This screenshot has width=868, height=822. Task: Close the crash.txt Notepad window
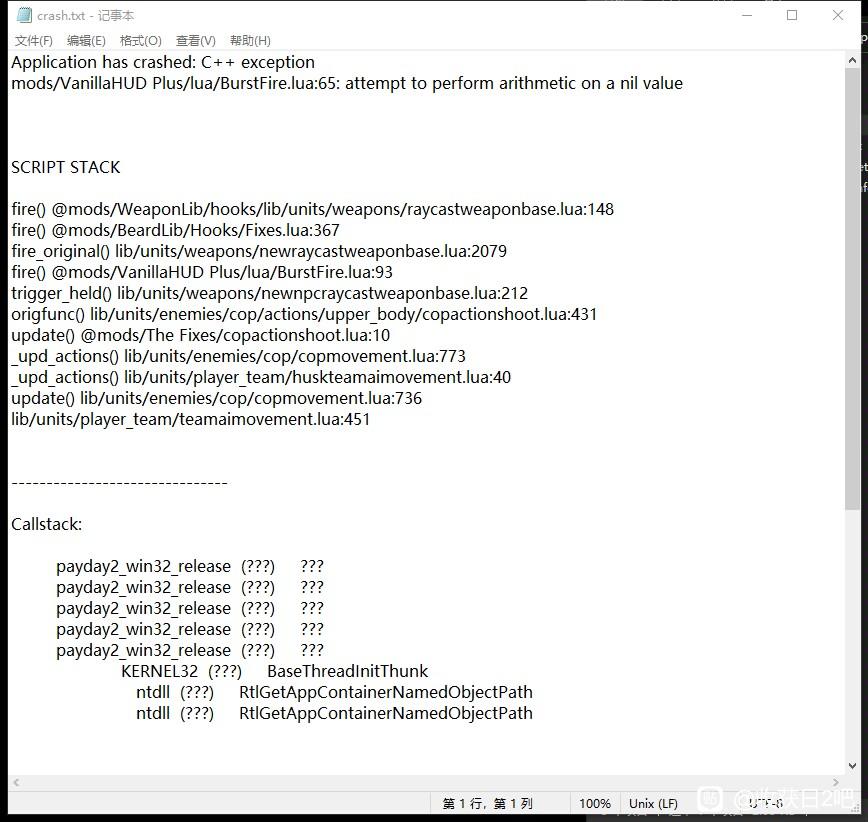coord(838,15)
